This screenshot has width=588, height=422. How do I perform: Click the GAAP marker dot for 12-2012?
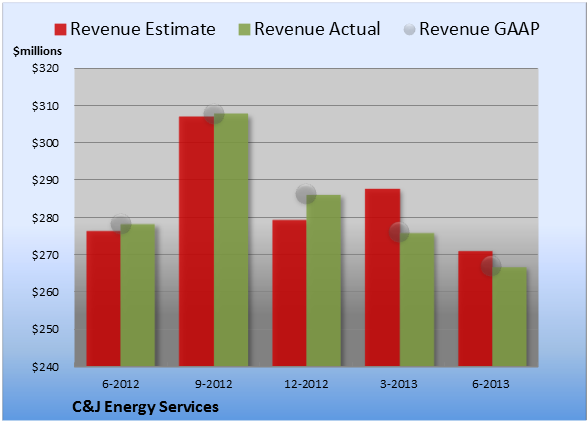click(x=306, y=194)
